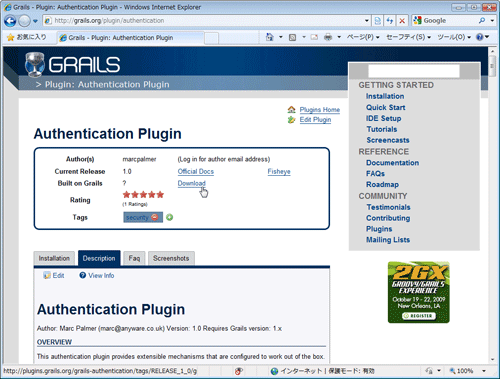
Task: Open the Quick Start sidebar link
Action: (386, 107)
